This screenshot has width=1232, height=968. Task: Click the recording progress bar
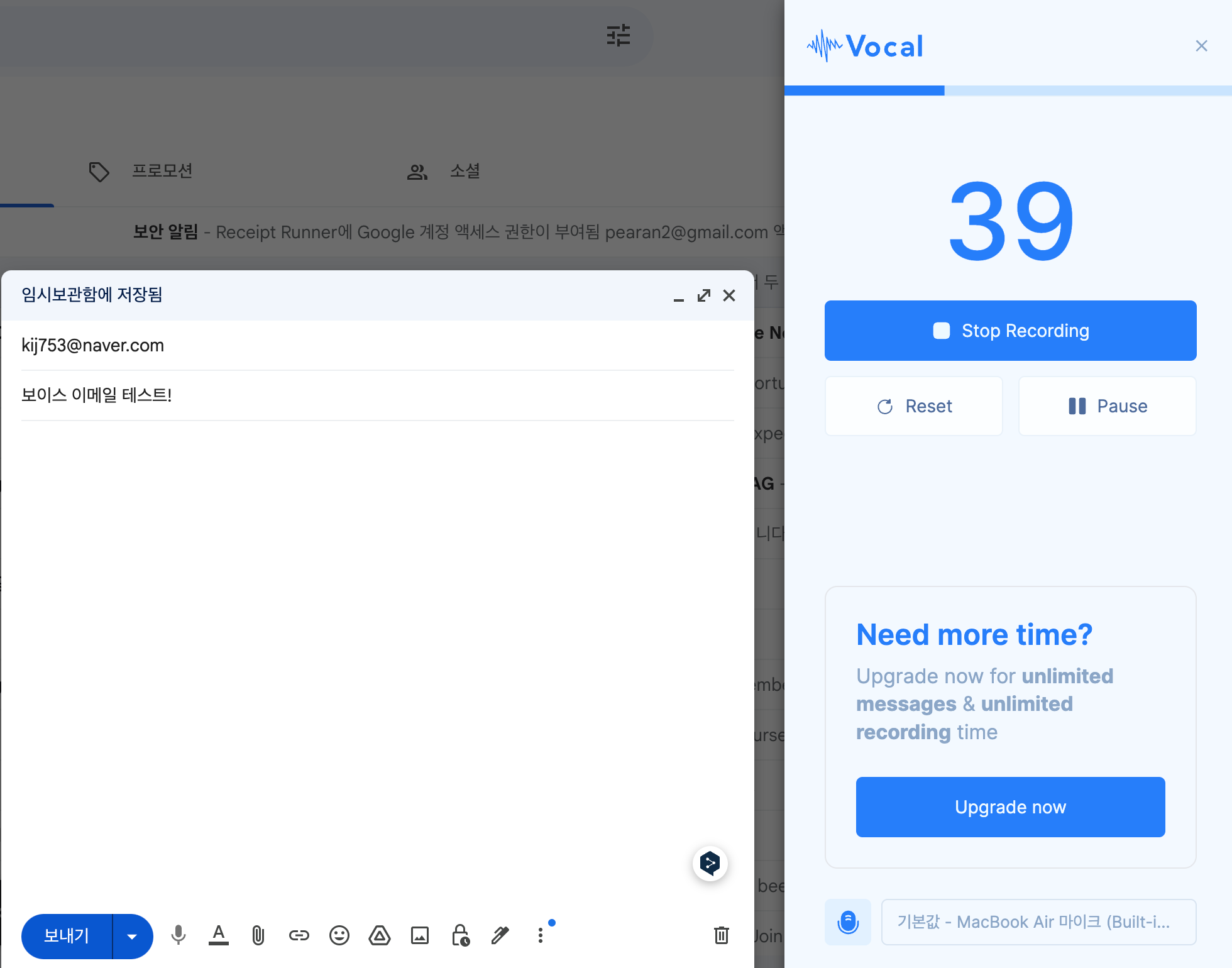[x=1008, y=91]
